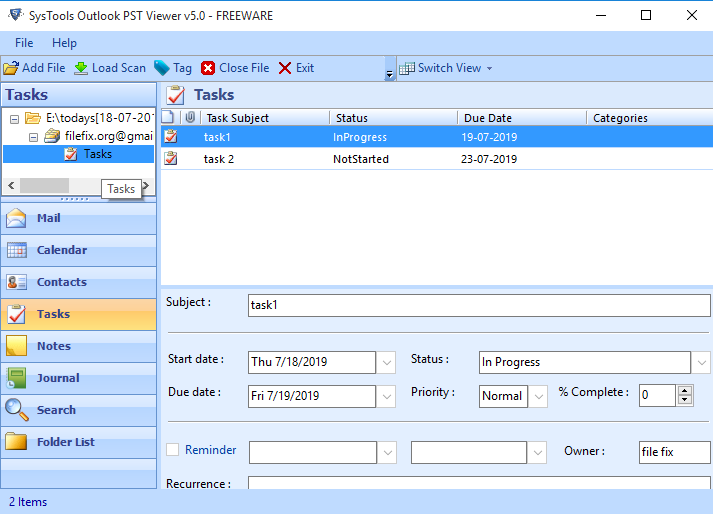Collapse the filefix.org@gmai tree node
The height and width of the screenshot is (514, 713).
tap(33, 137)
